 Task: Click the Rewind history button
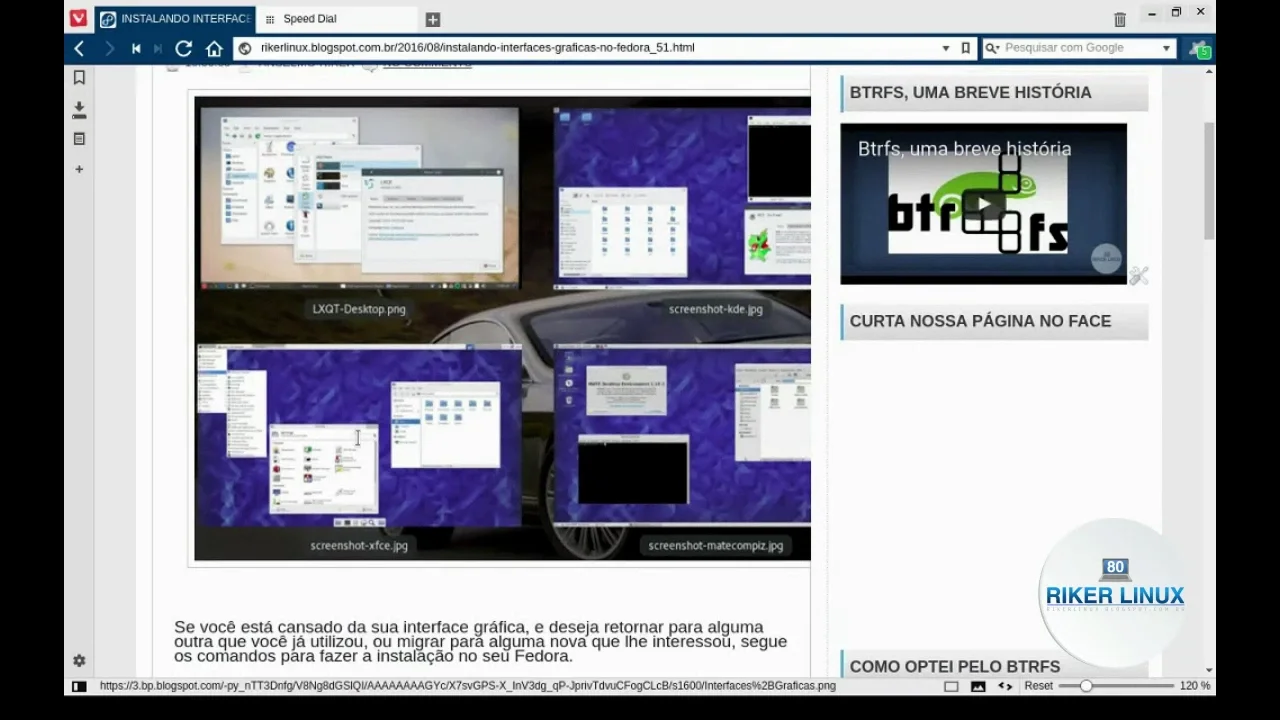(136, 48)
